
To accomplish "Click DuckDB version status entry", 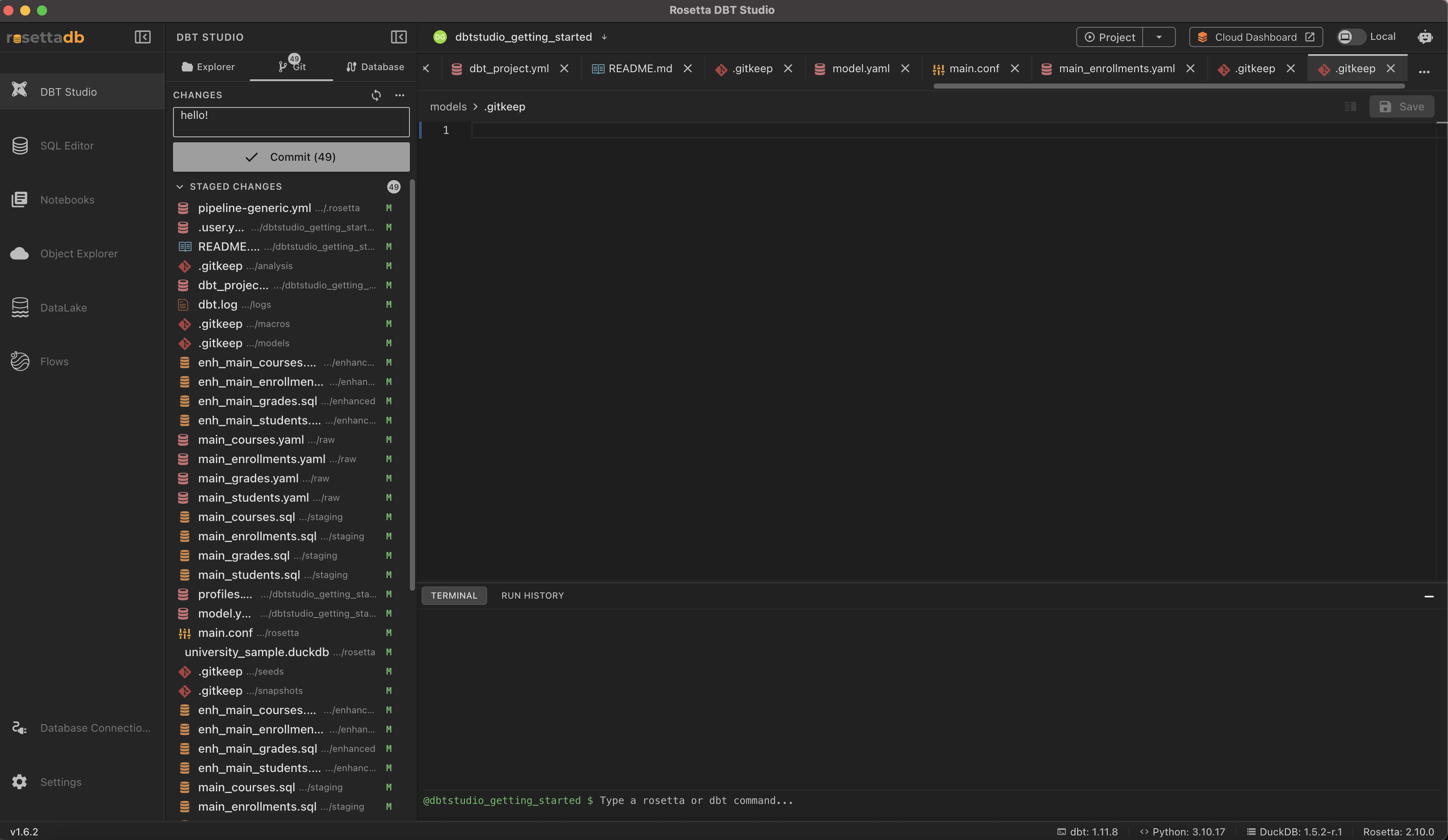I will tap(1294, 831).
